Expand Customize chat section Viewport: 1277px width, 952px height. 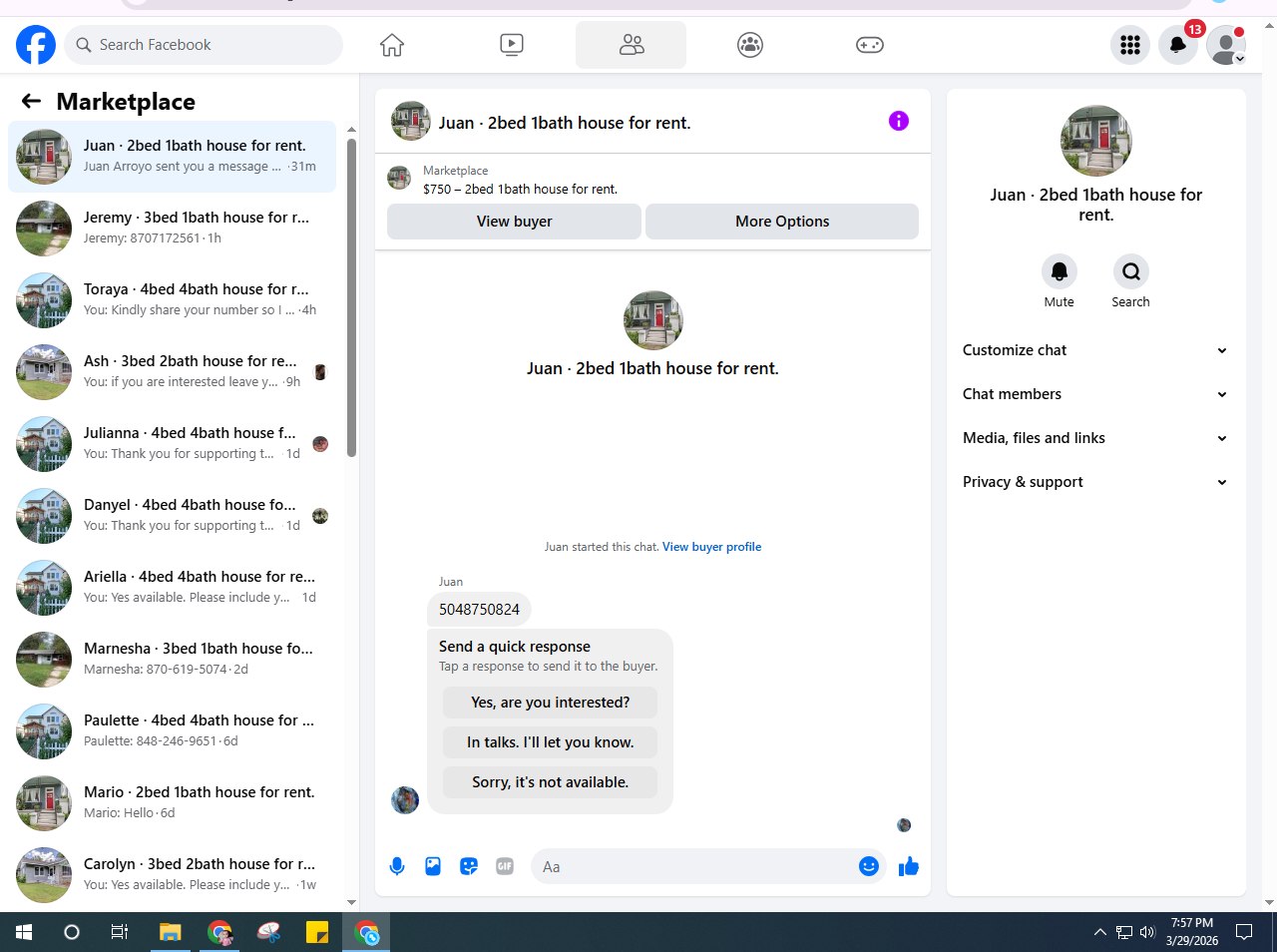[x=1095, y=350]
